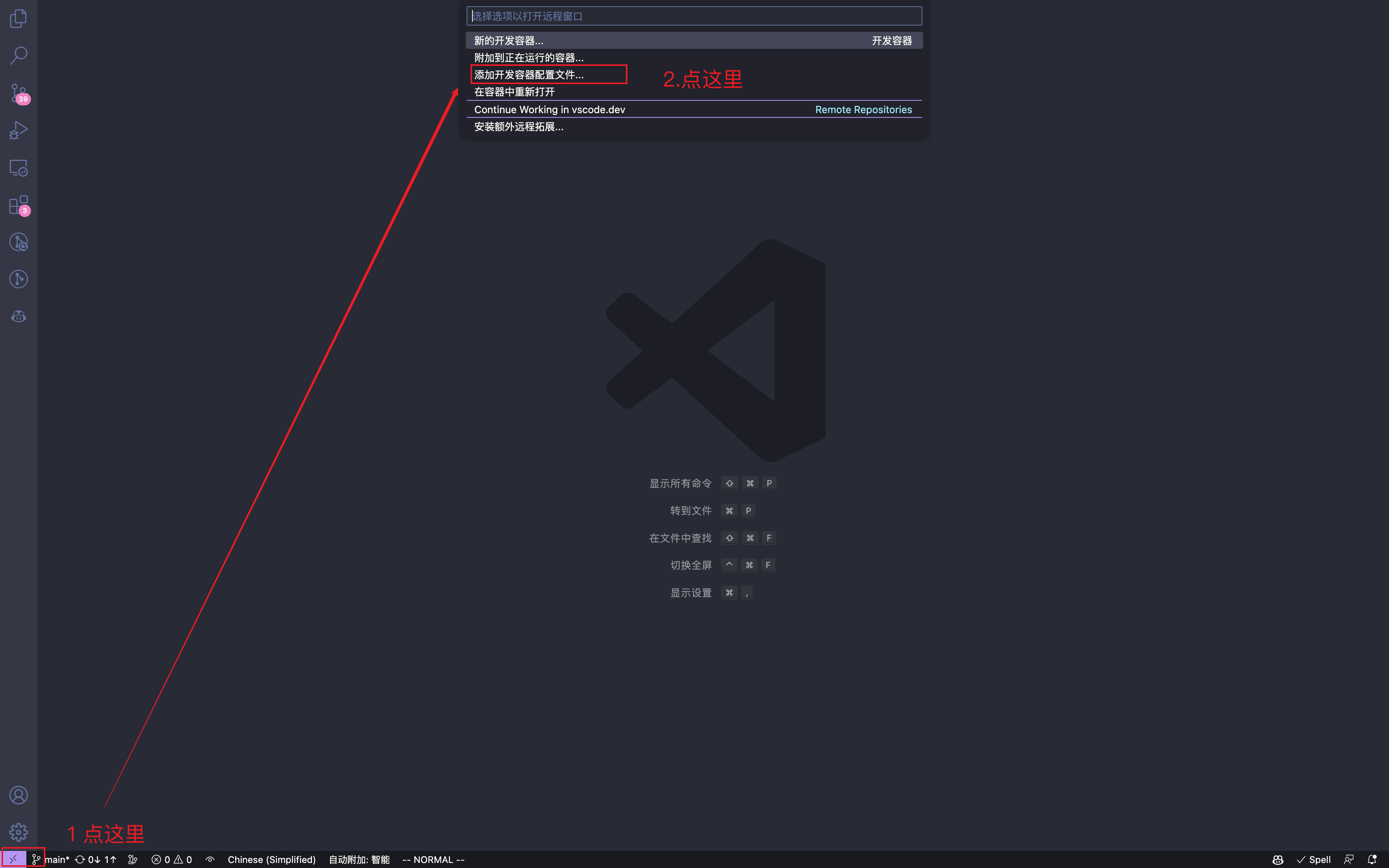Open the main* branch picker

tap(51, 859)
